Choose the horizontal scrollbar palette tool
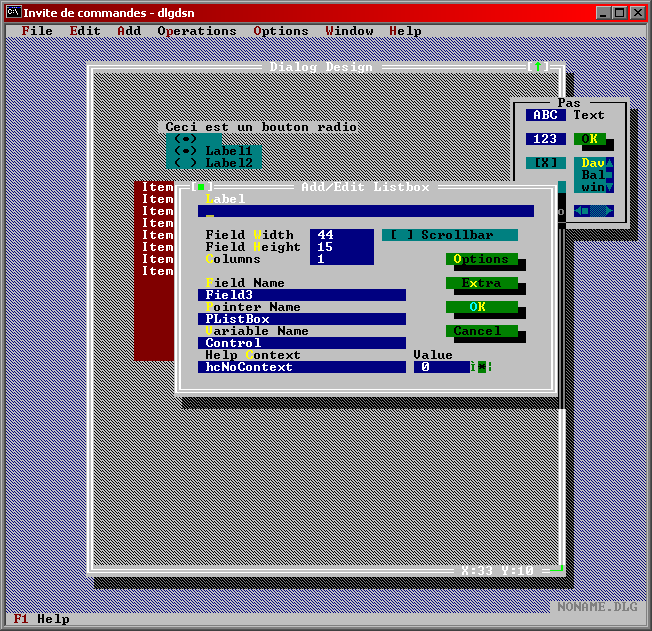Image resolution: width=652 pixels, height=631 pixels. 593,211
